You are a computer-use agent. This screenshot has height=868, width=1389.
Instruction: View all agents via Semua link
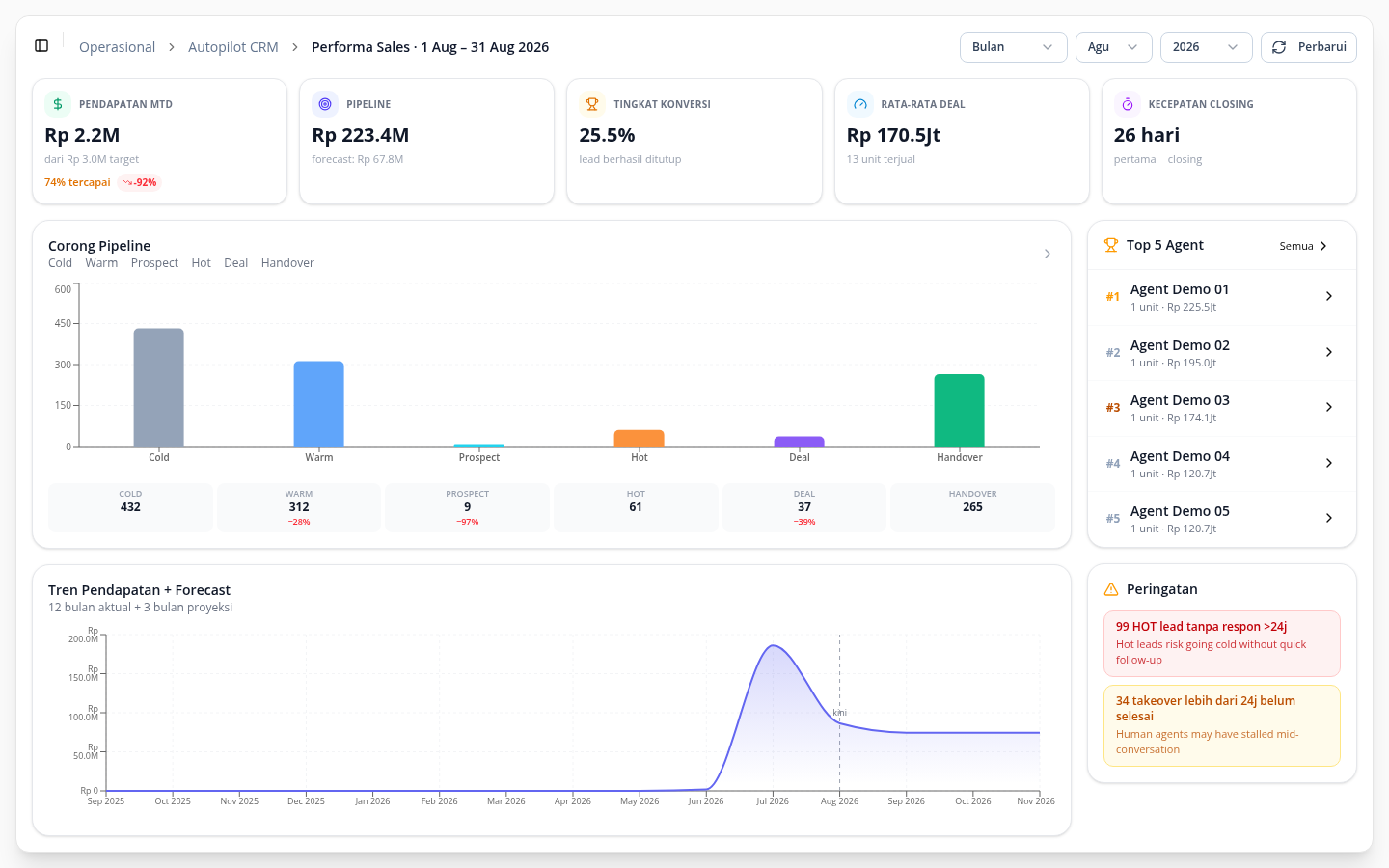pyautogui.click(x=1303, y=246)
